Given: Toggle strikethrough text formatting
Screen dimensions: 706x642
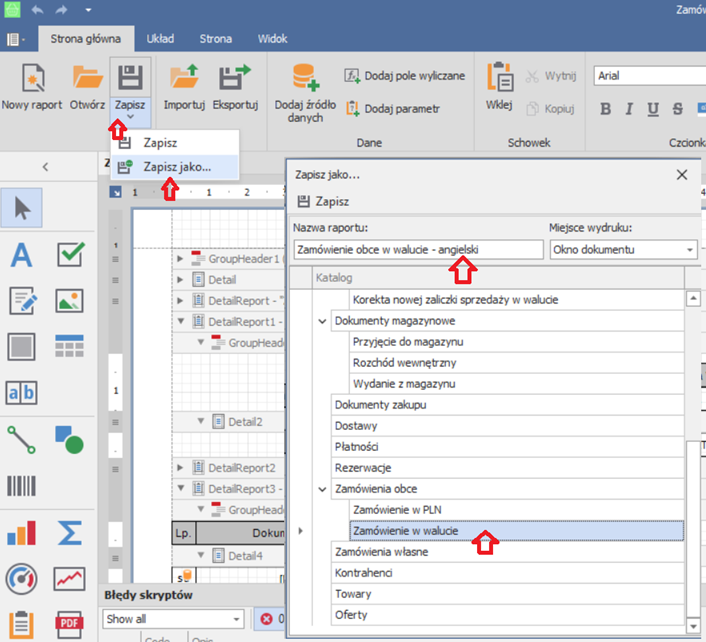Looking at the screenshot, I should pos(678,109).
